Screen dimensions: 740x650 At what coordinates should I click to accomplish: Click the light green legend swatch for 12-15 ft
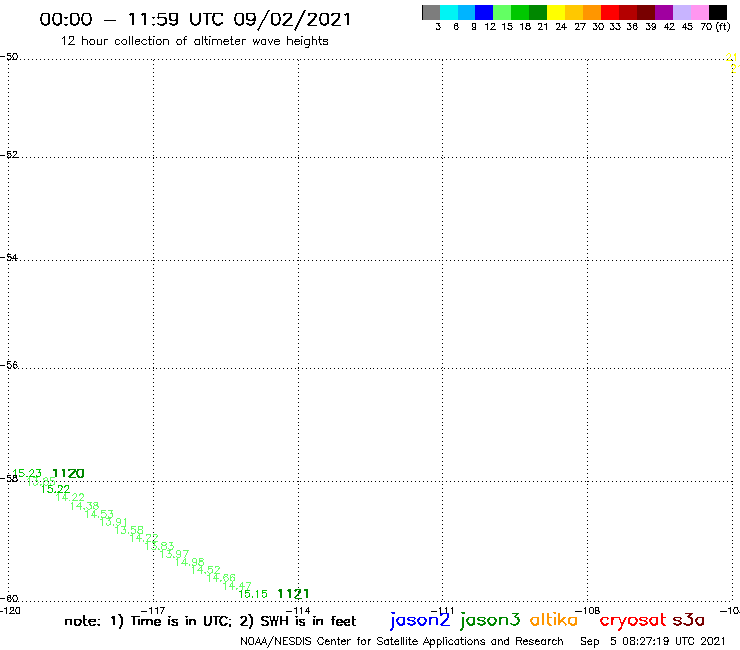502,13
